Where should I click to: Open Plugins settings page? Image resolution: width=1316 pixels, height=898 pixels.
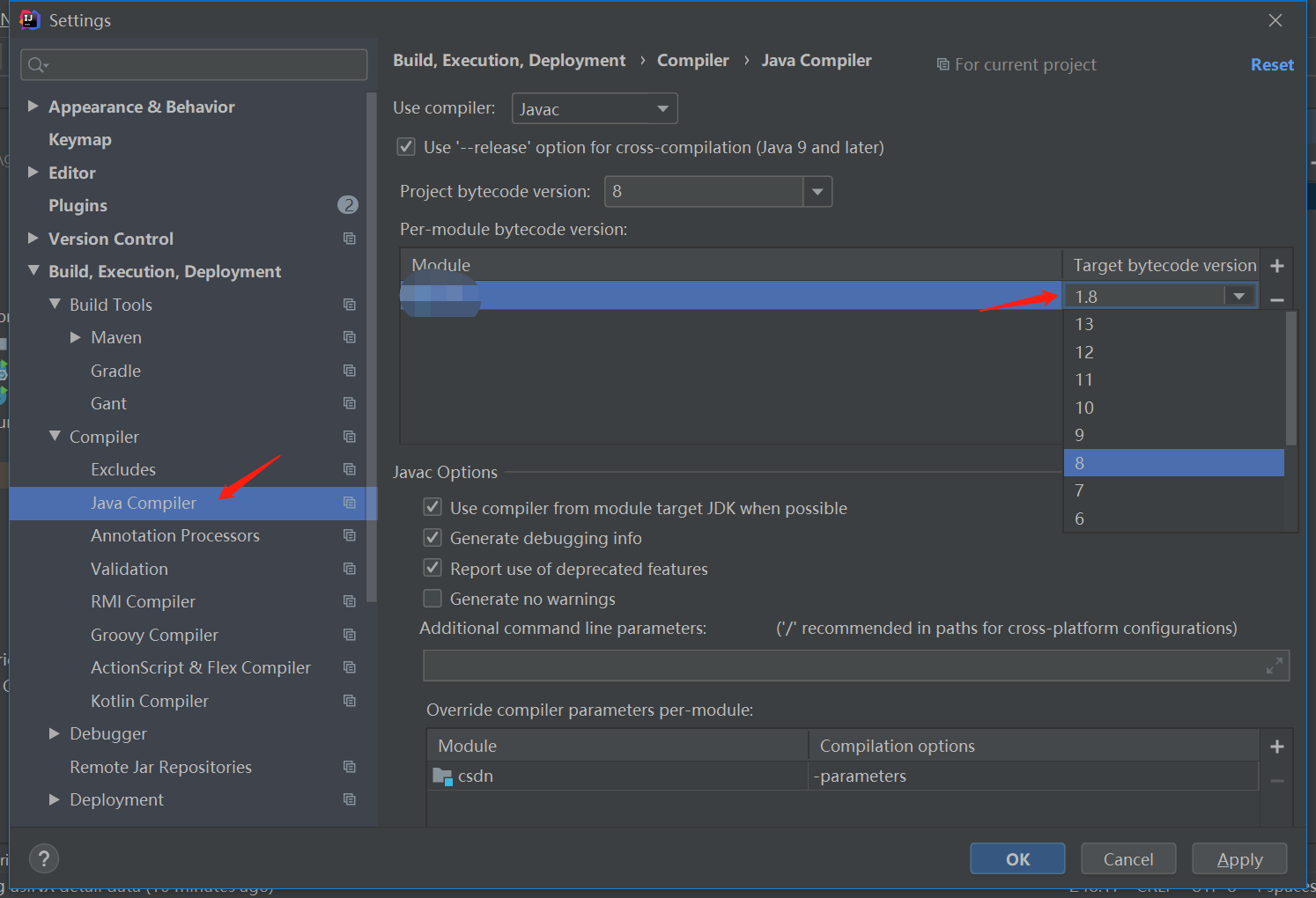(x=78, y=205)
